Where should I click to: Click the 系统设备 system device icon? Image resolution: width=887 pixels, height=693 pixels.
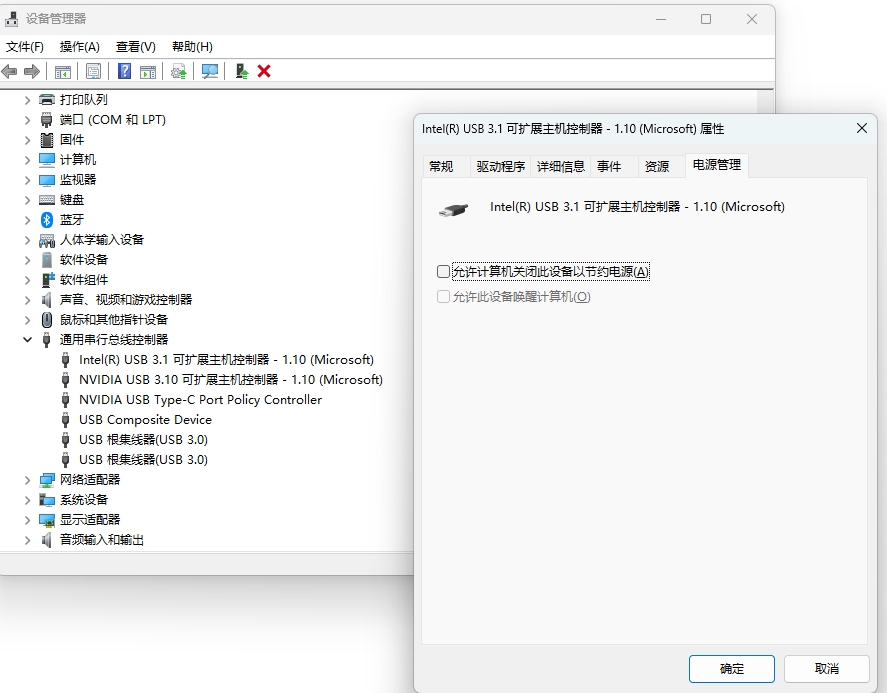(47, 500)
